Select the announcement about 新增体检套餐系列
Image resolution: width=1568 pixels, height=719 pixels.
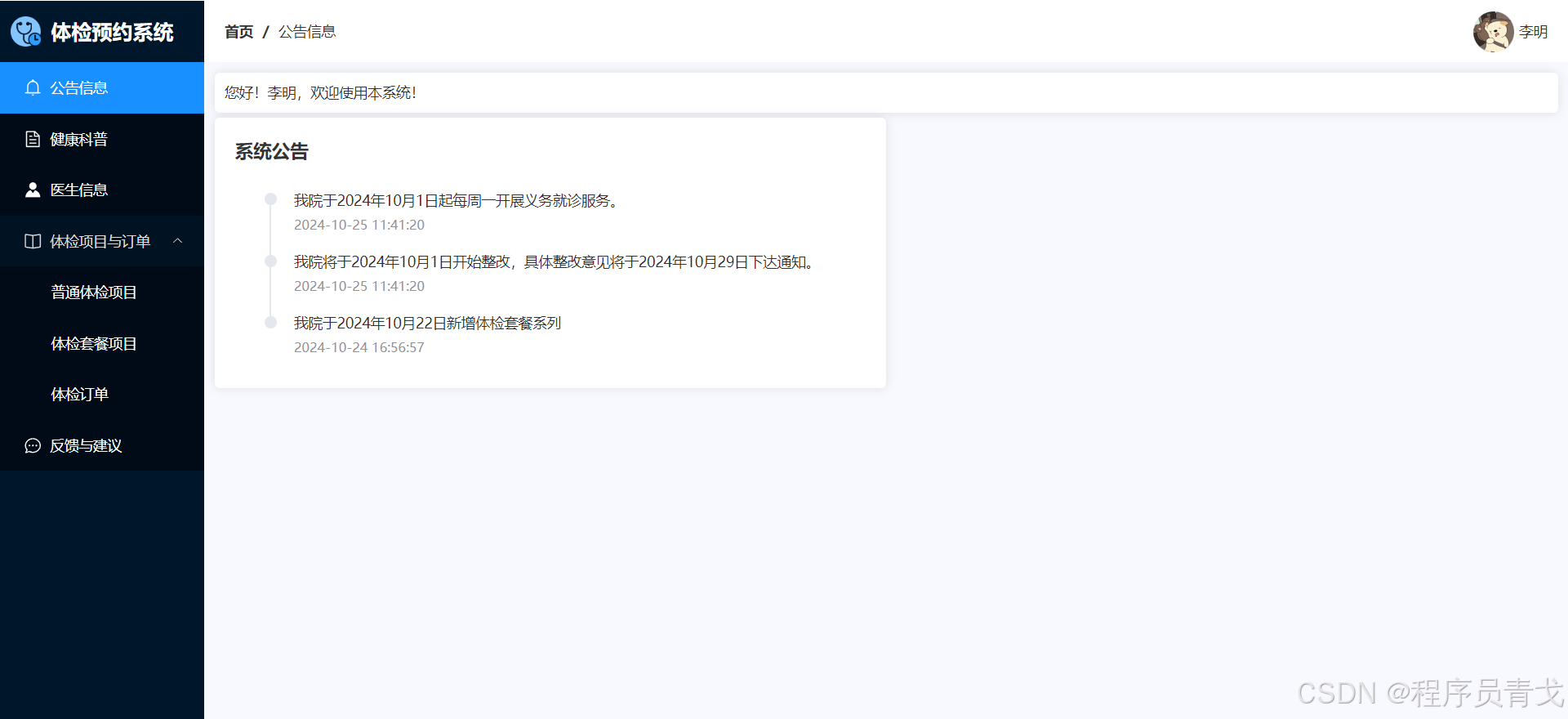(x=428, y=323)
